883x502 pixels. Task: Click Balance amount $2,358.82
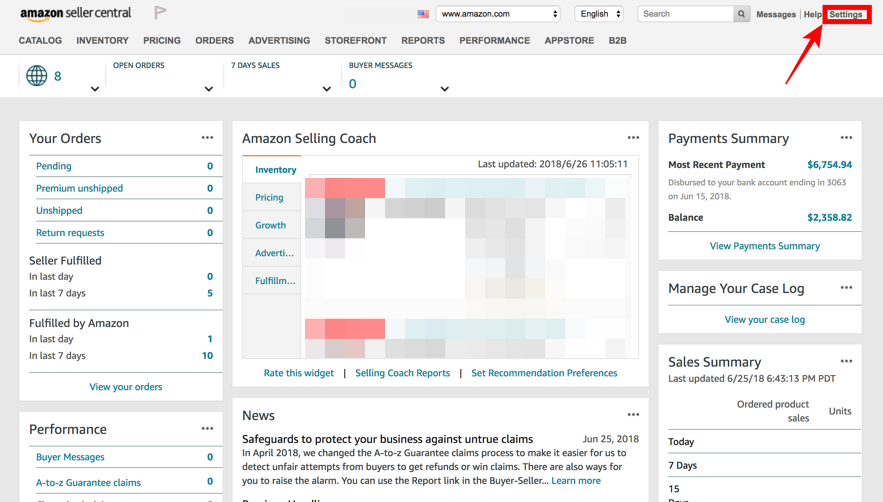(830, 217)
